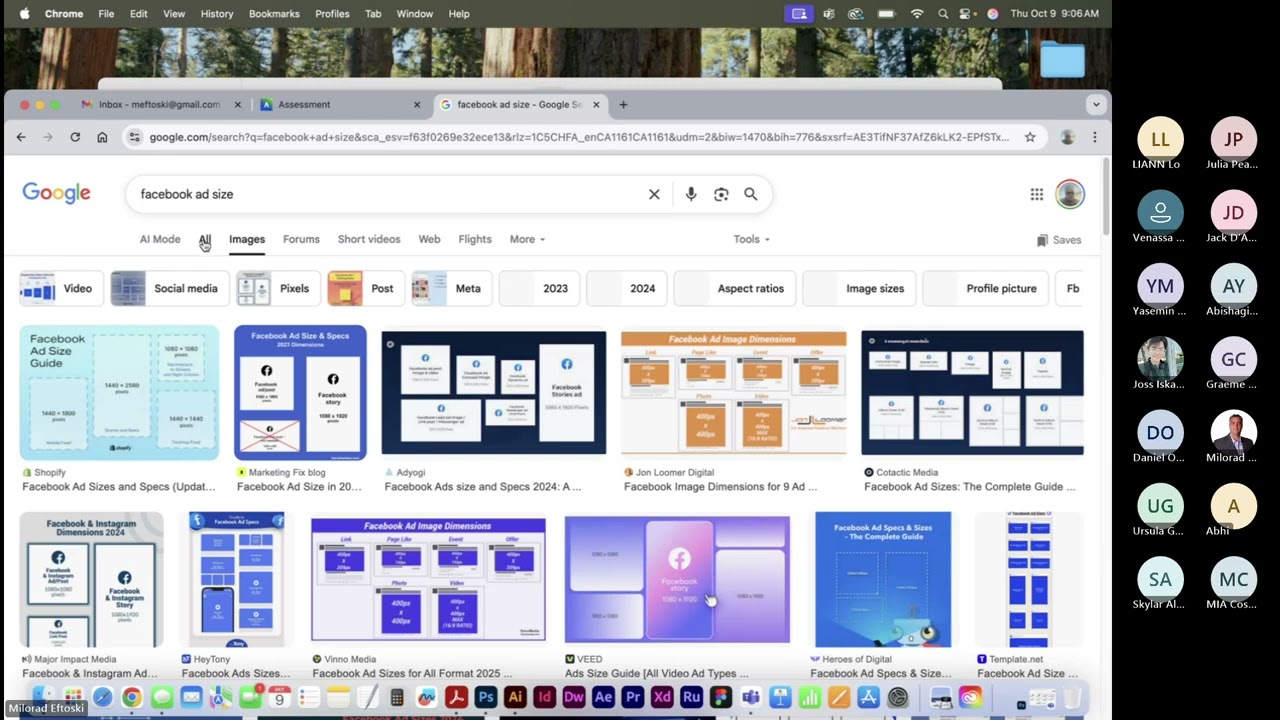Reload the Google search page
The width and height of the screenshot is (1280, 720).
[75, 137]
